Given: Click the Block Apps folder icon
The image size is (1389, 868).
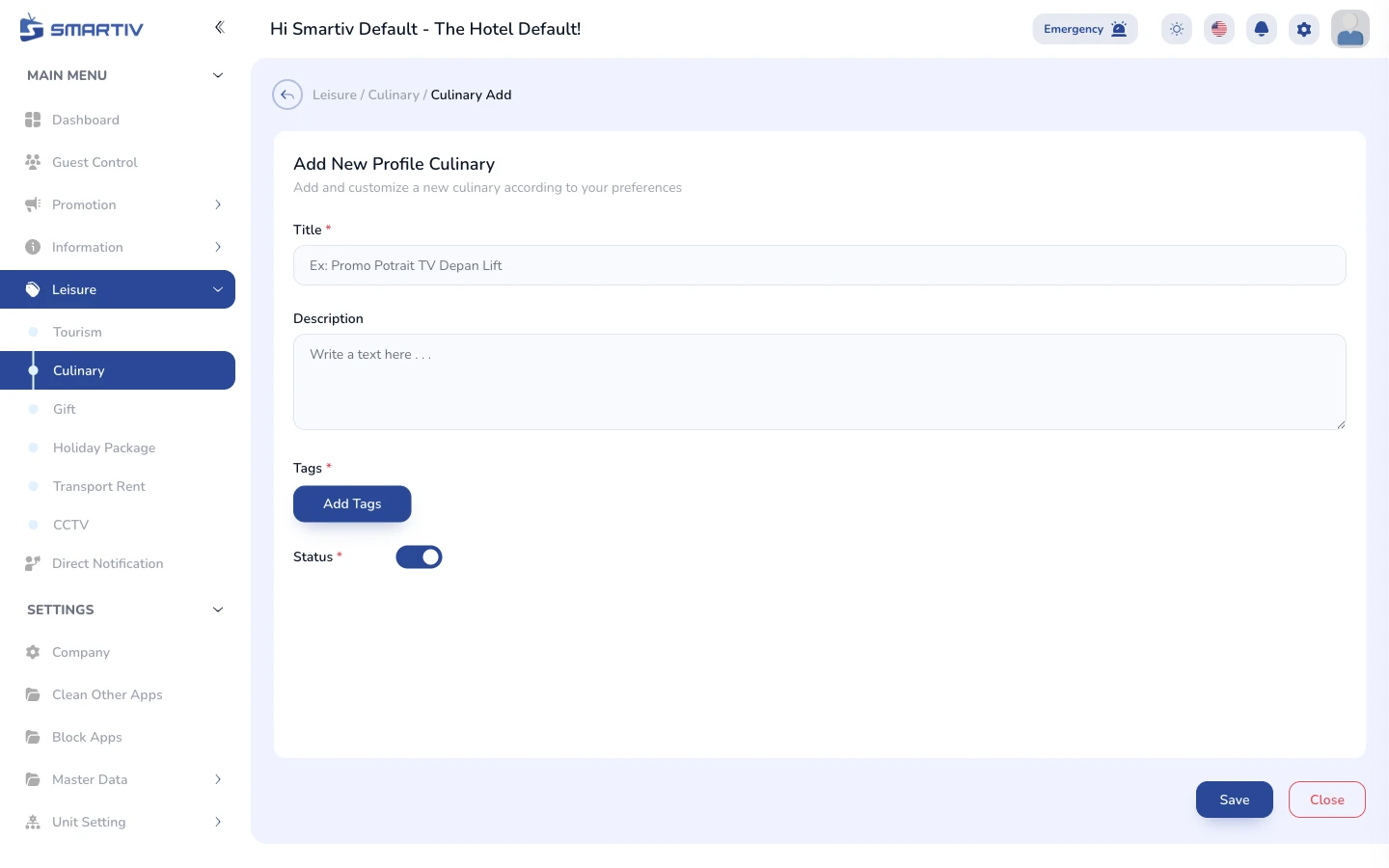Looking at the screenshot, I should tap(33, 737).
